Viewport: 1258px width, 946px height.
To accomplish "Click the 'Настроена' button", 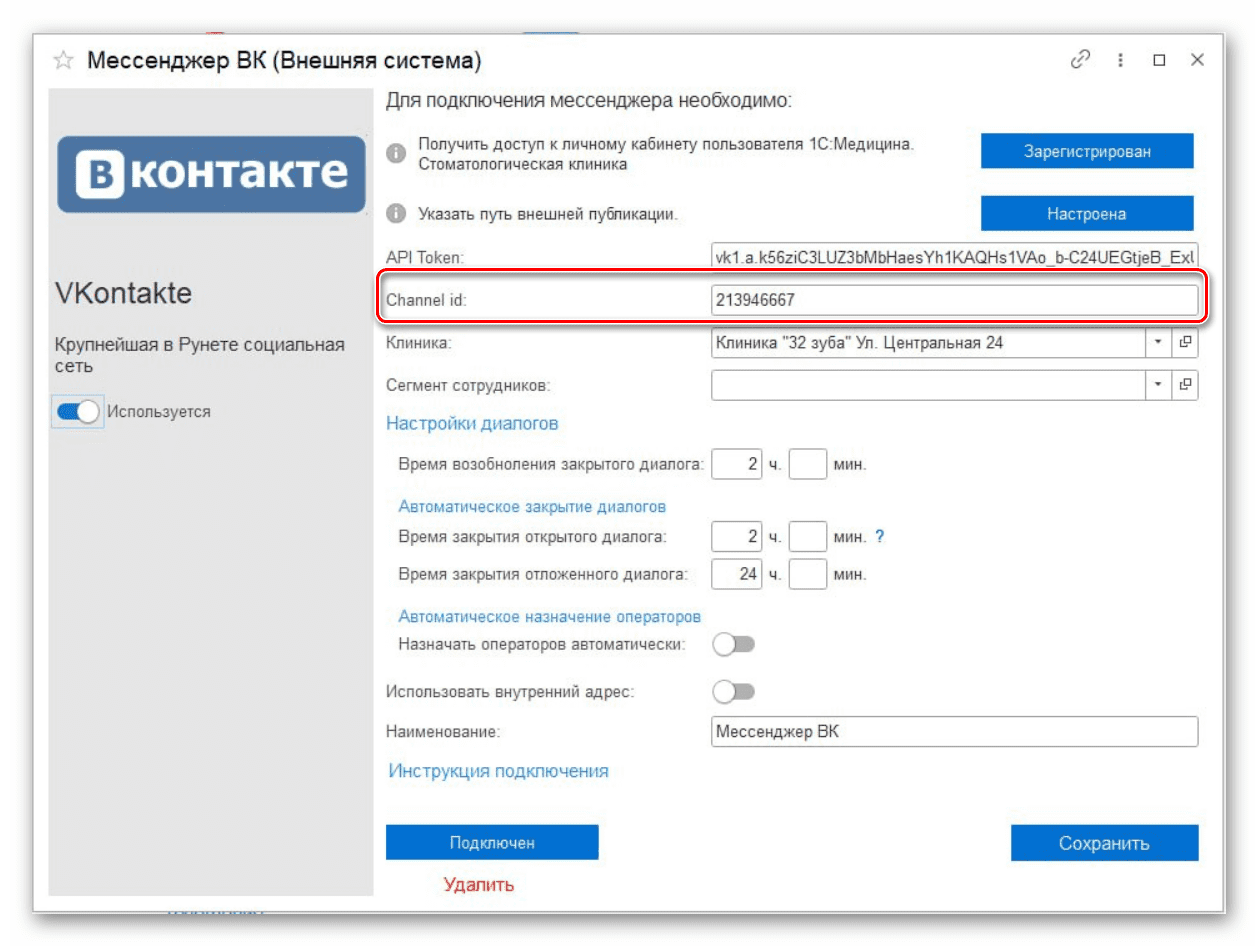I will point(1087,213).
